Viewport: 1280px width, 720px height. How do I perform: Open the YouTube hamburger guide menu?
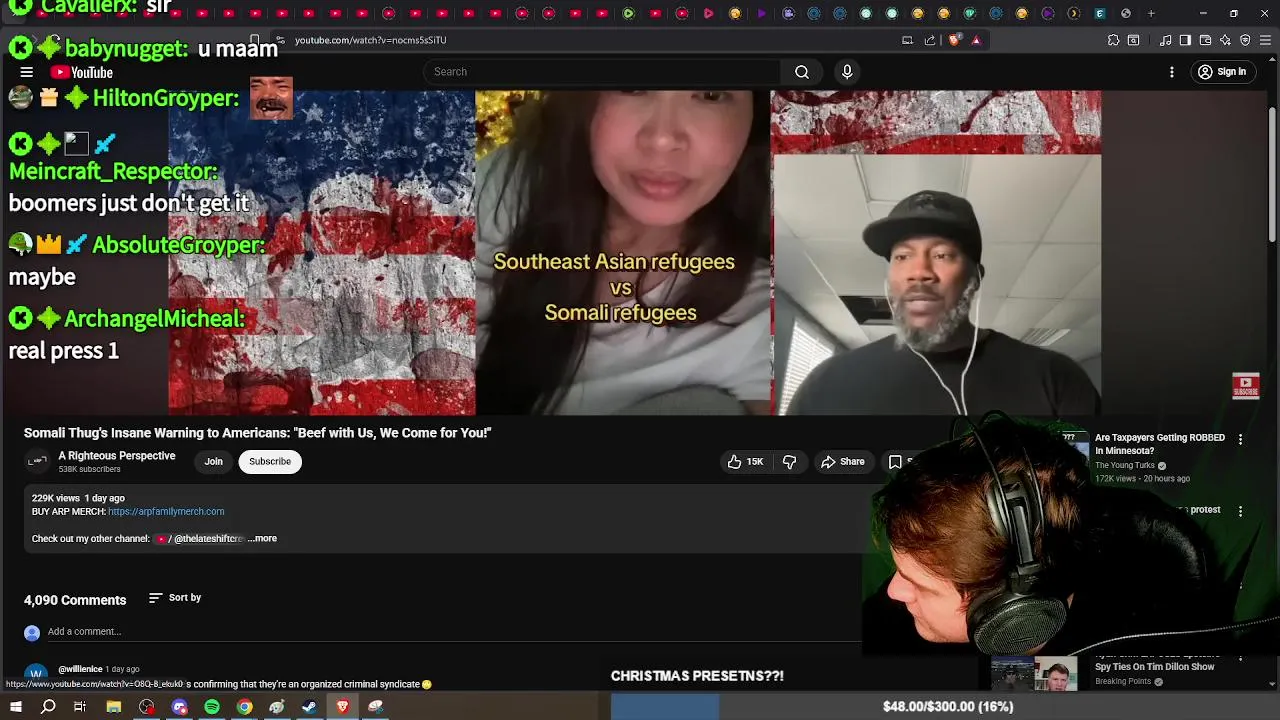click(27, 72)
